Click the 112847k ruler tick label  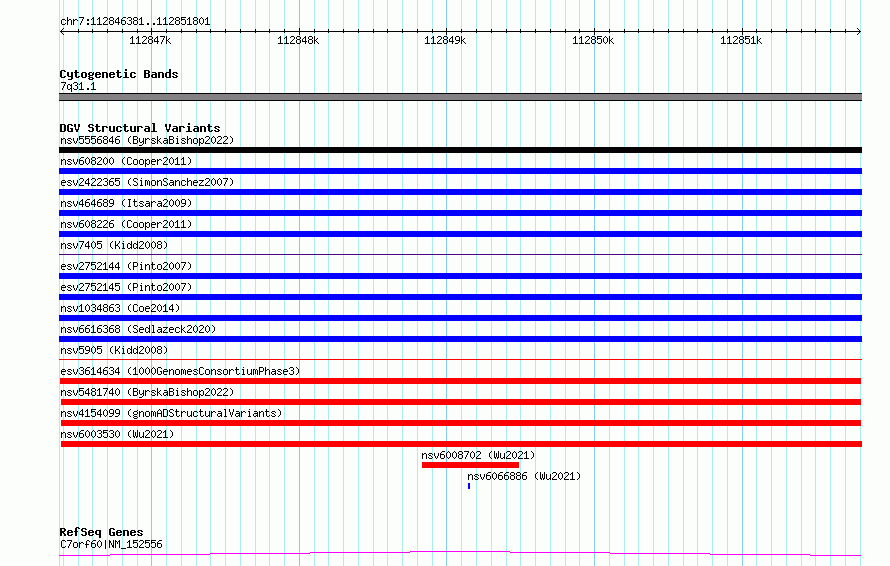(x=150, y=40)
